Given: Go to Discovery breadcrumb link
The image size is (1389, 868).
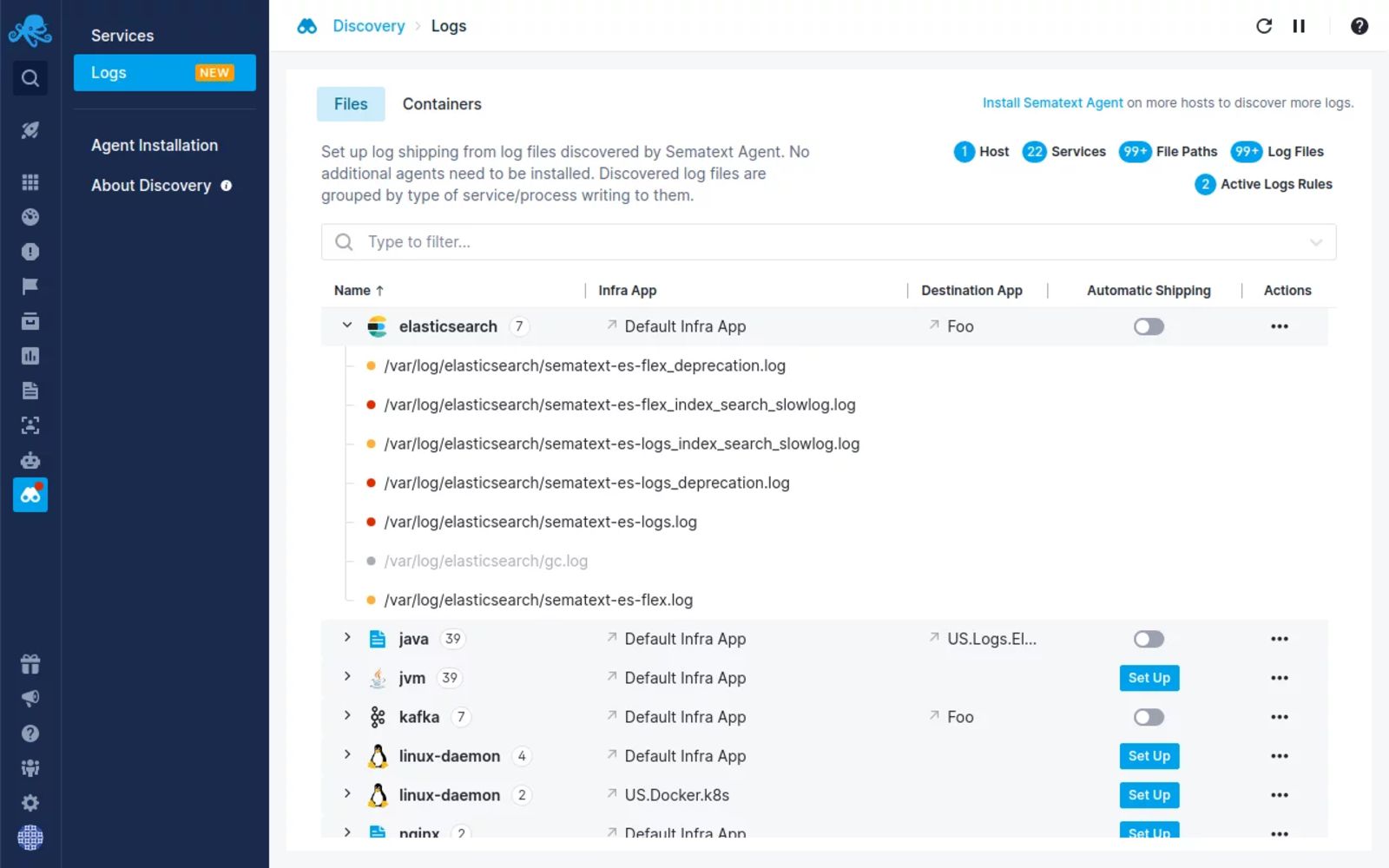Looking at the screenshot, I should (369, 26).
